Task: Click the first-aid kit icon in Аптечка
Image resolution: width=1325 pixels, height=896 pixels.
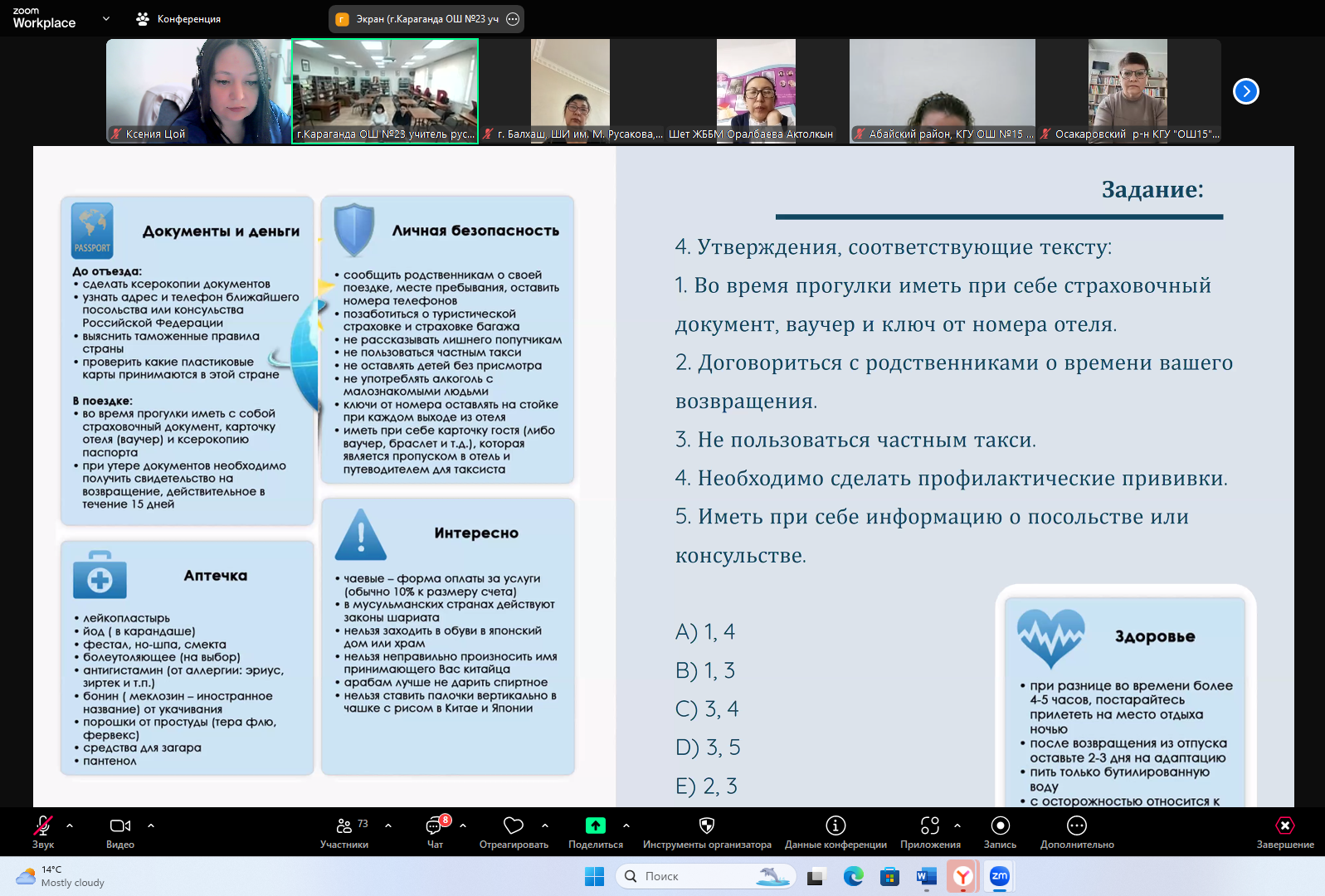Action: coord(100,574)
